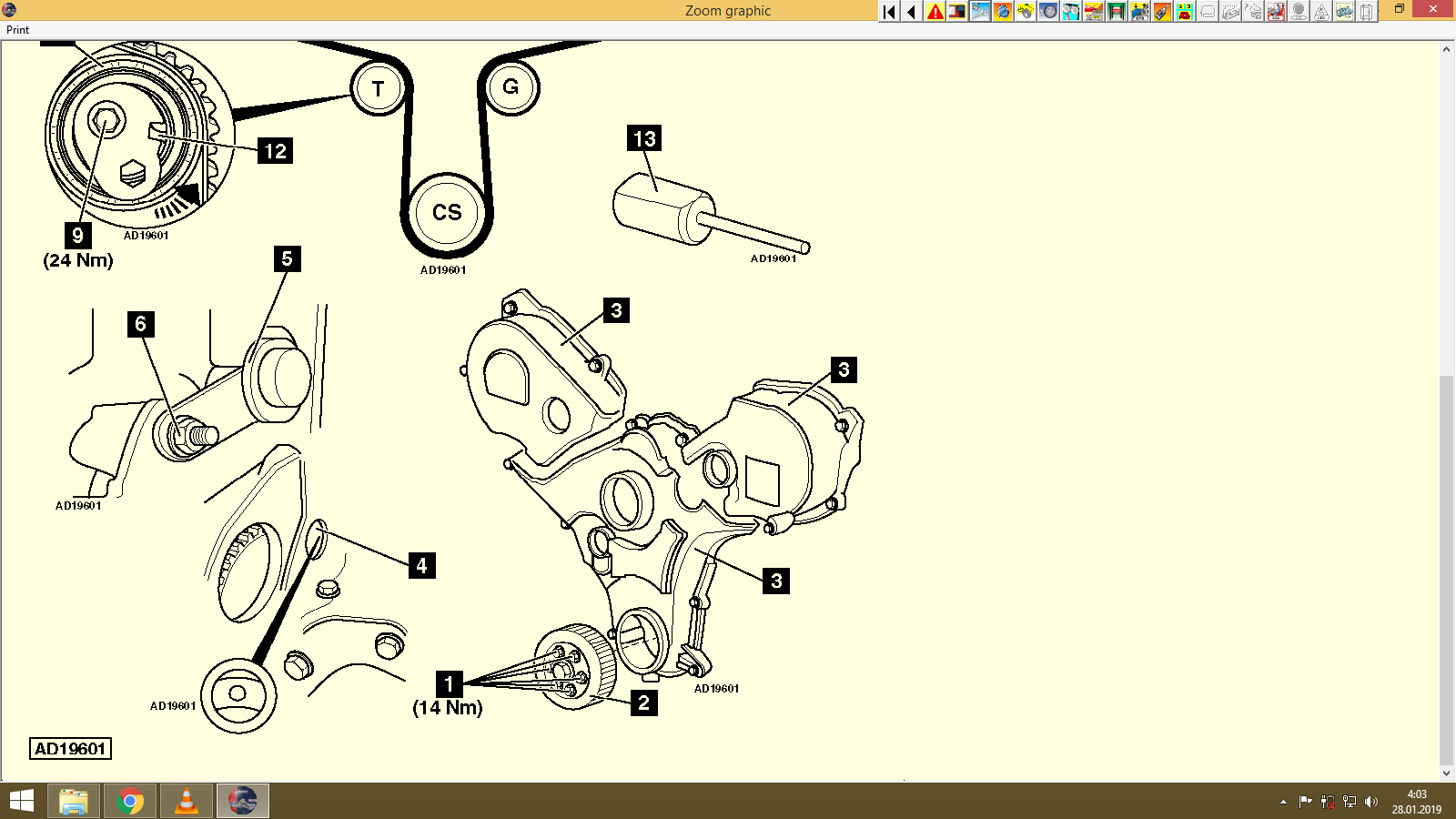Open the blue car diagram toolbar icon
The width and height of the screenshot is (1456, 819).
(1344, 11)
